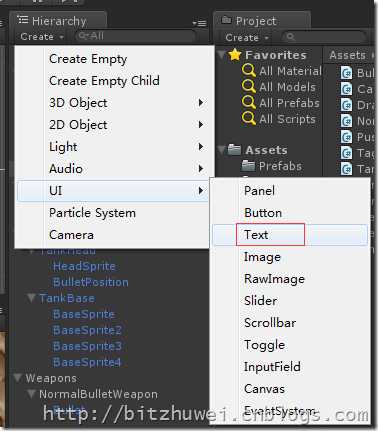Open the Project Create dropdown
378x431 pixels.
247,38
